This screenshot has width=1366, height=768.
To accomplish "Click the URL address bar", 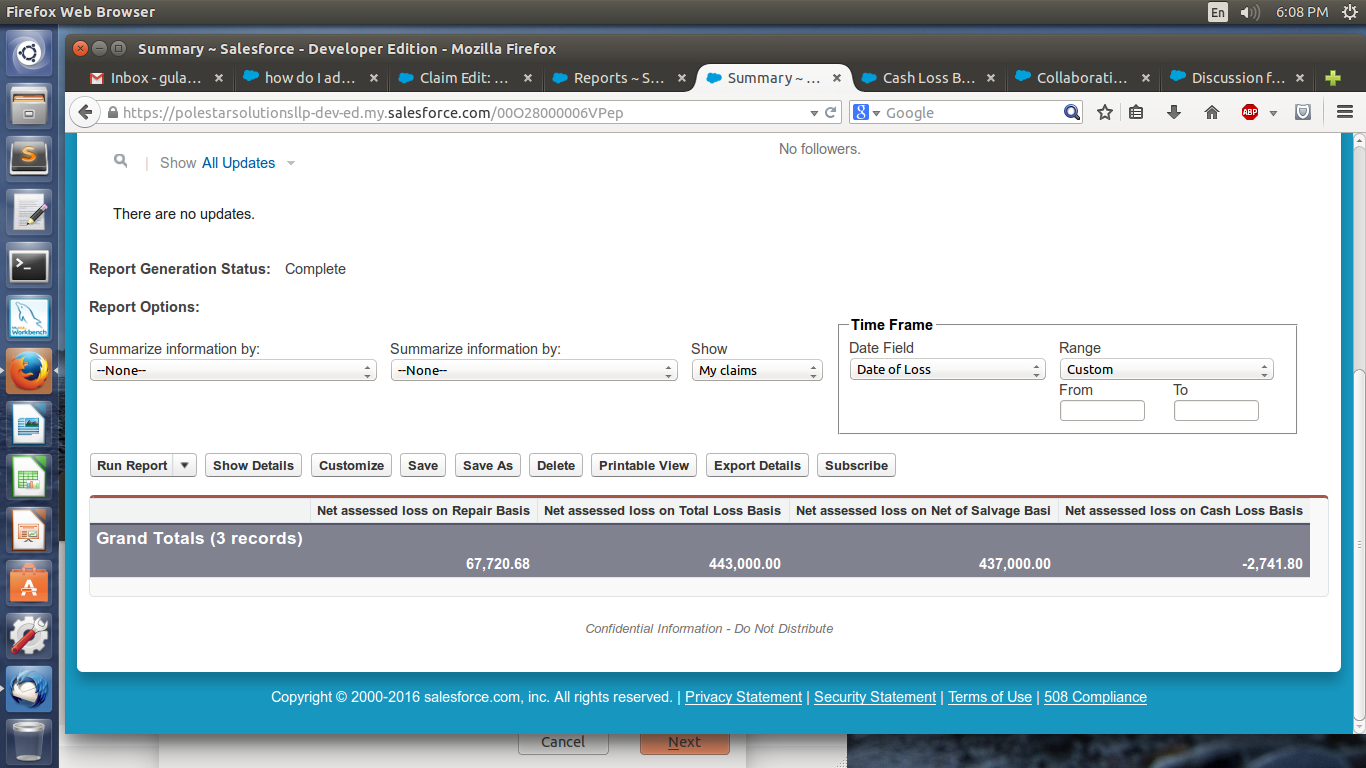I will [460, 113].
